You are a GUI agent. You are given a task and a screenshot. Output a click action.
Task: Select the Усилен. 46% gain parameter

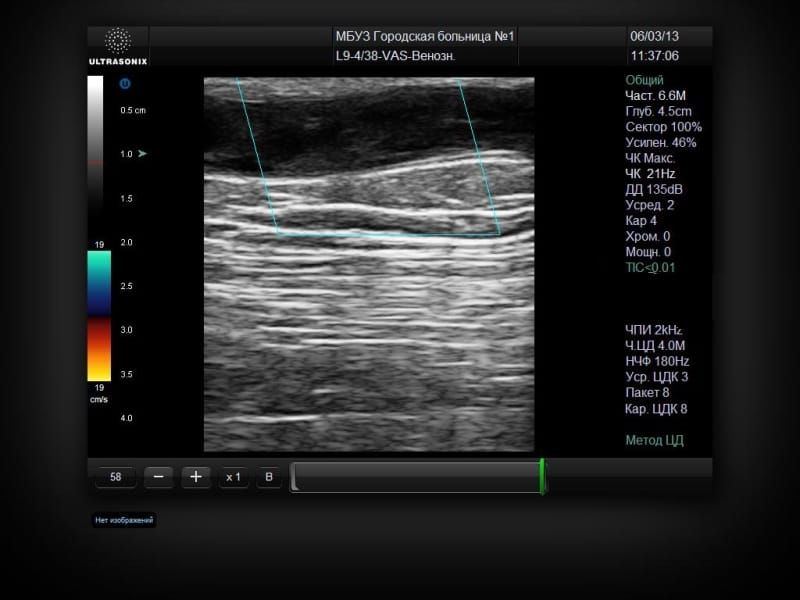tap(661, 142)
